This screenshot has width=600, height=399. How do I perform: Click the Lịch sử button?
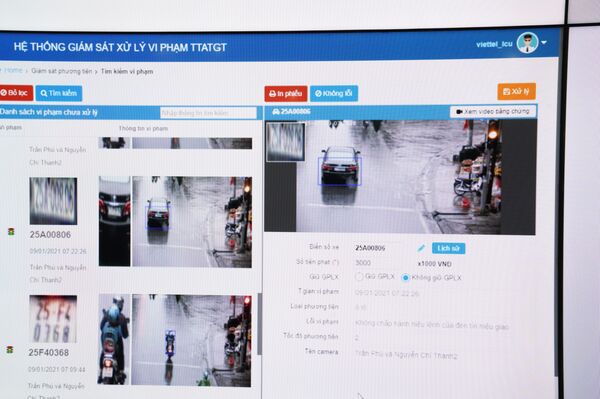coord(448,248)
